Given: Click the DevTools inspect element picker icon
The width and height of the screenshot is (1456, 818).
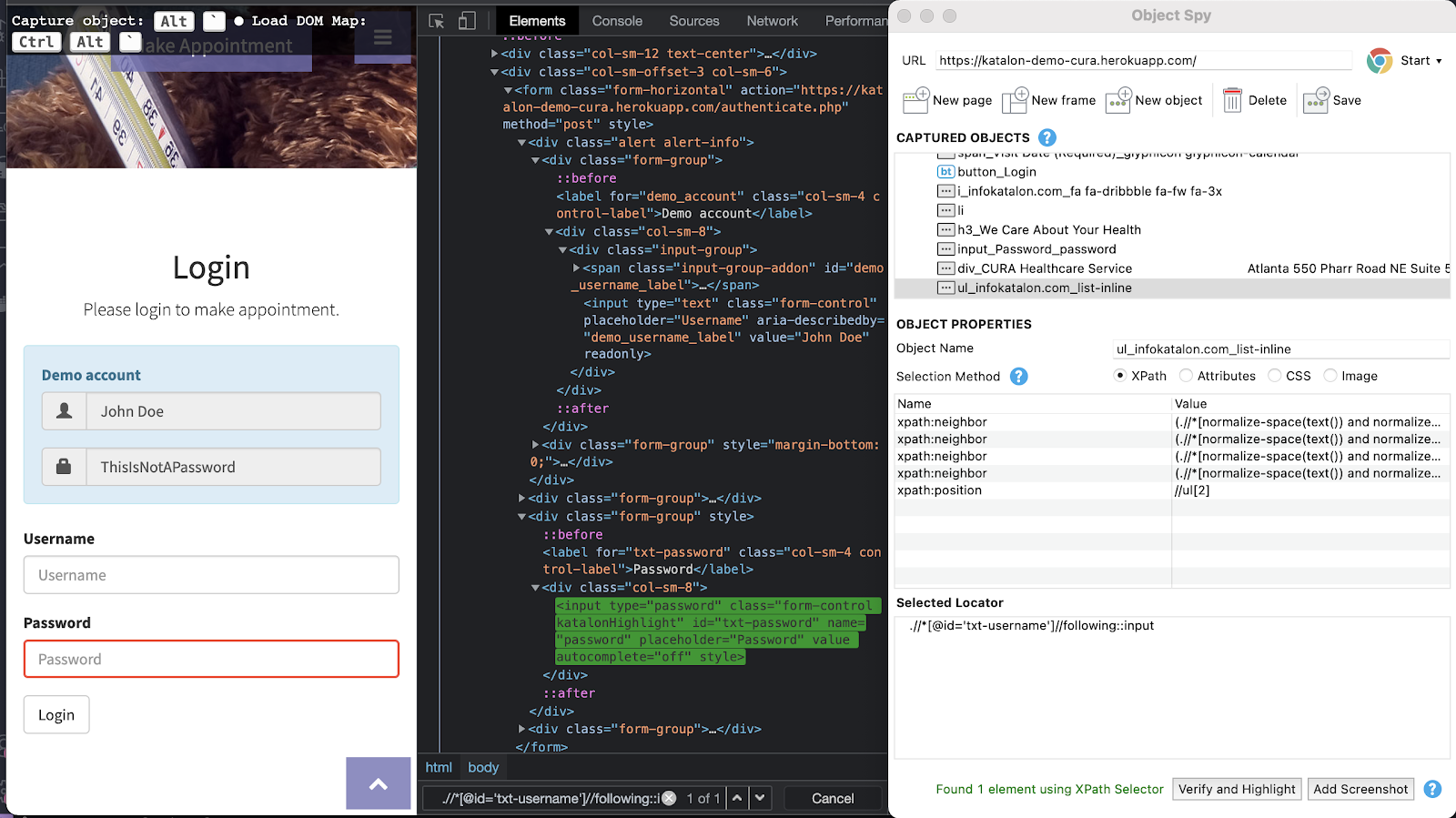Looking at the screenshot, I should 437,21.
